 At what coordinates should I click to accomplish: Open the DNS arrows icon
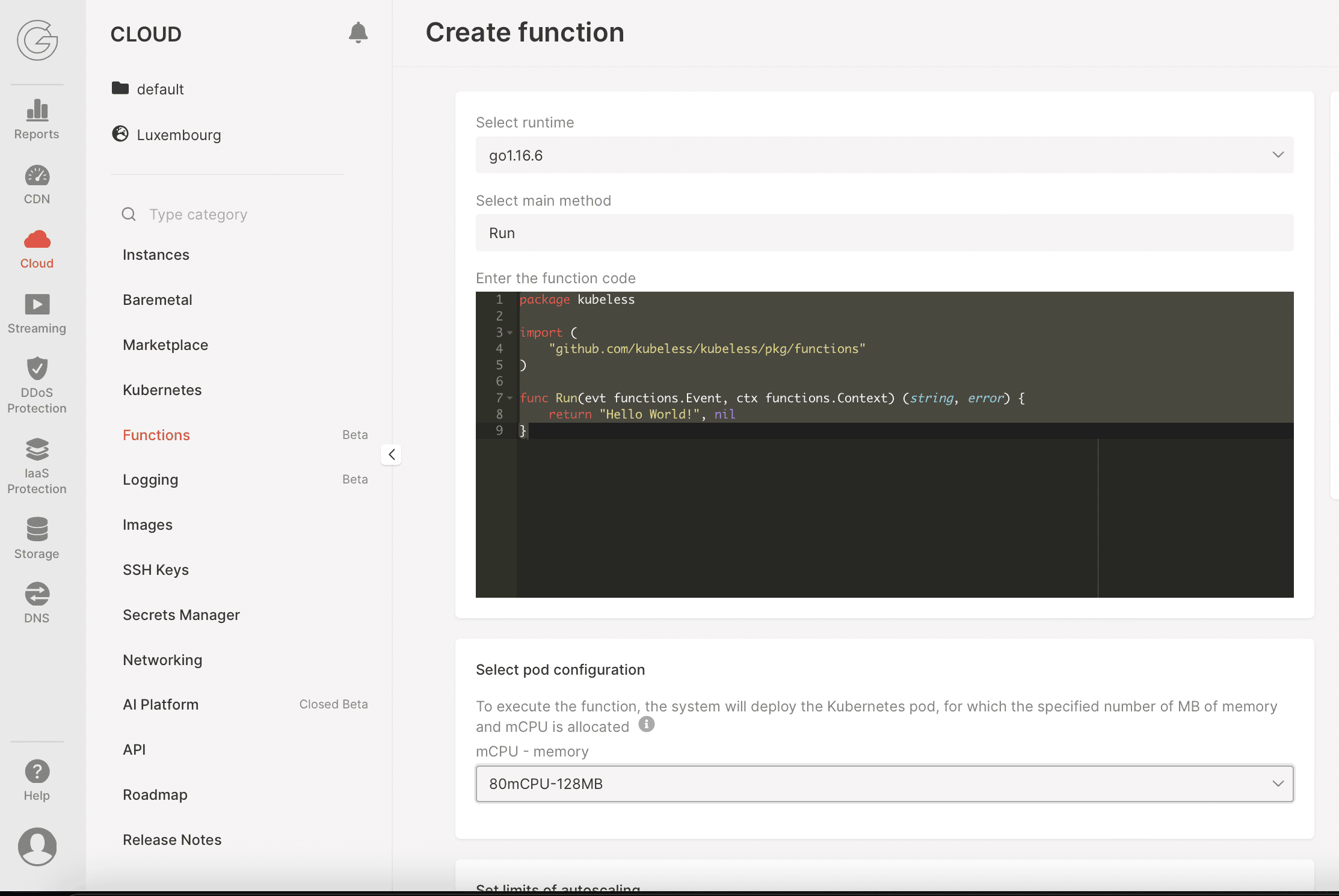coord(37,594)
